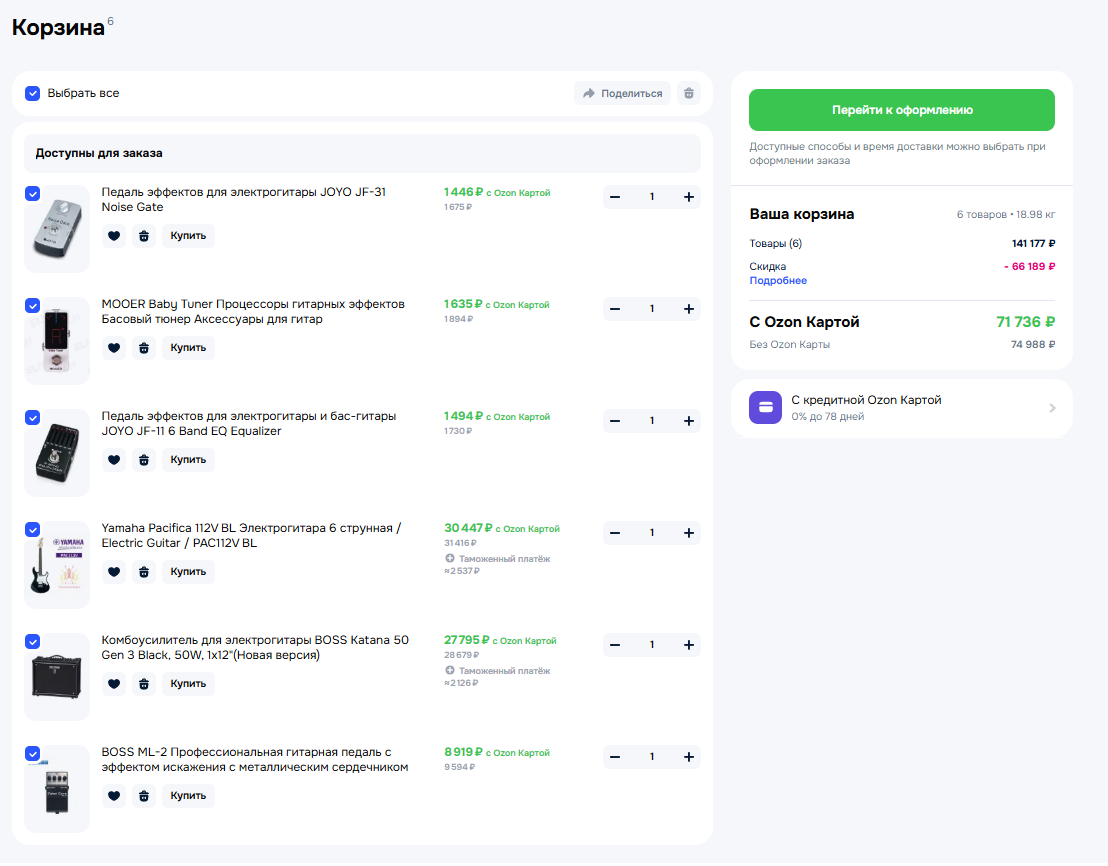This screenshot has height=866, width=1108.
Task: Click trash icon next to Поделиться
Action: pyautogui.click(x=688, y=93)
